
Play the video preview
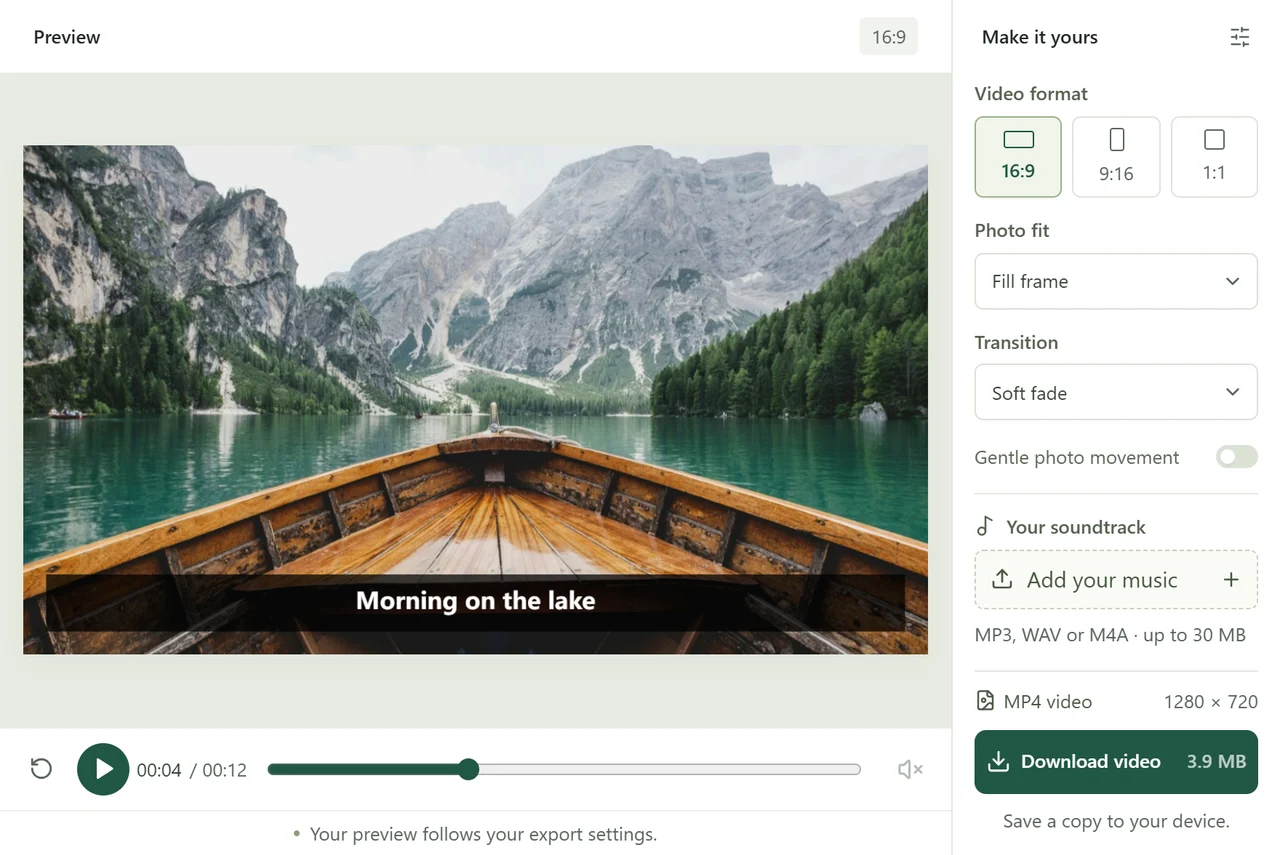click(x=103, y=769)
